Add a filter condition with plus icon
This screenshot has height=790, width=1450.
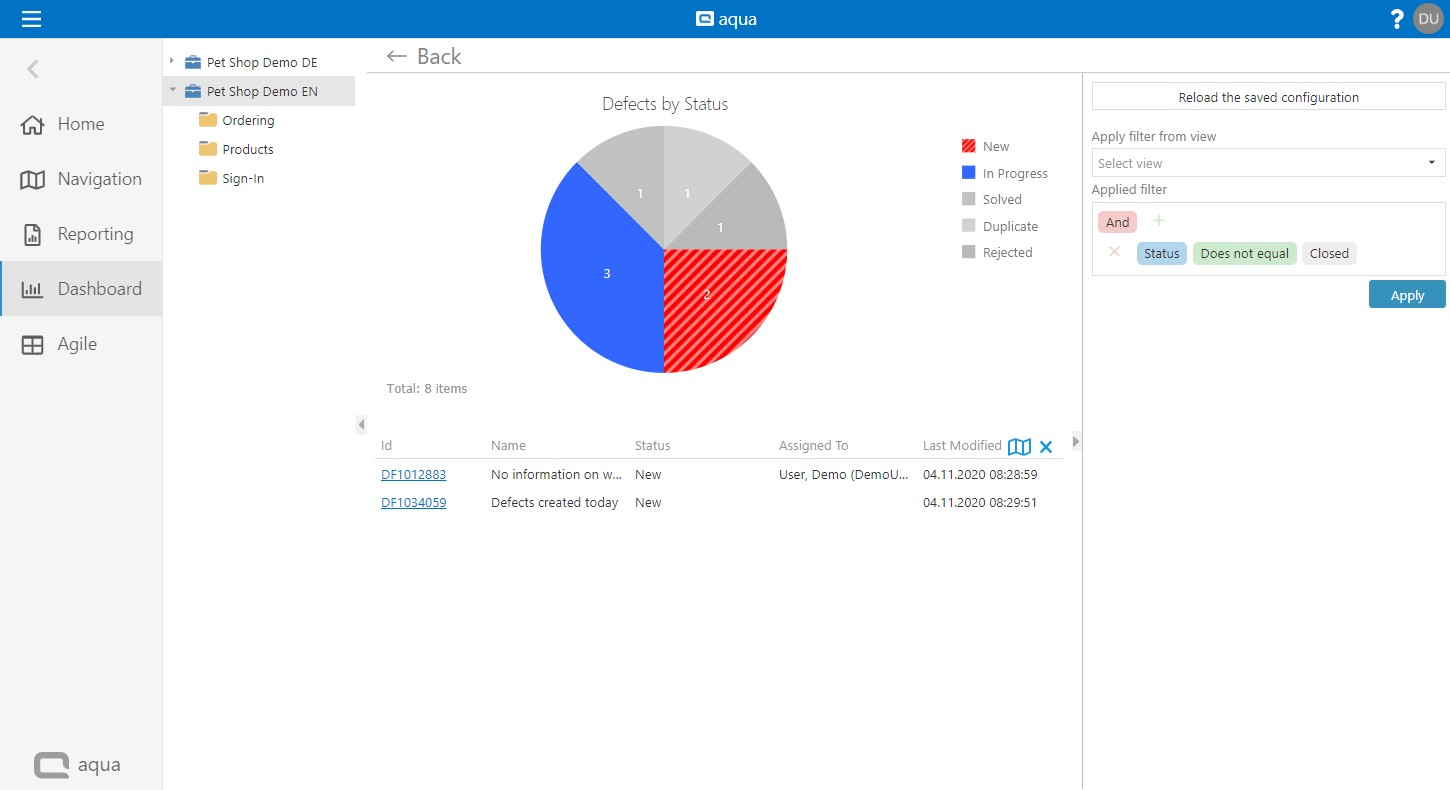pos(1159,221)
